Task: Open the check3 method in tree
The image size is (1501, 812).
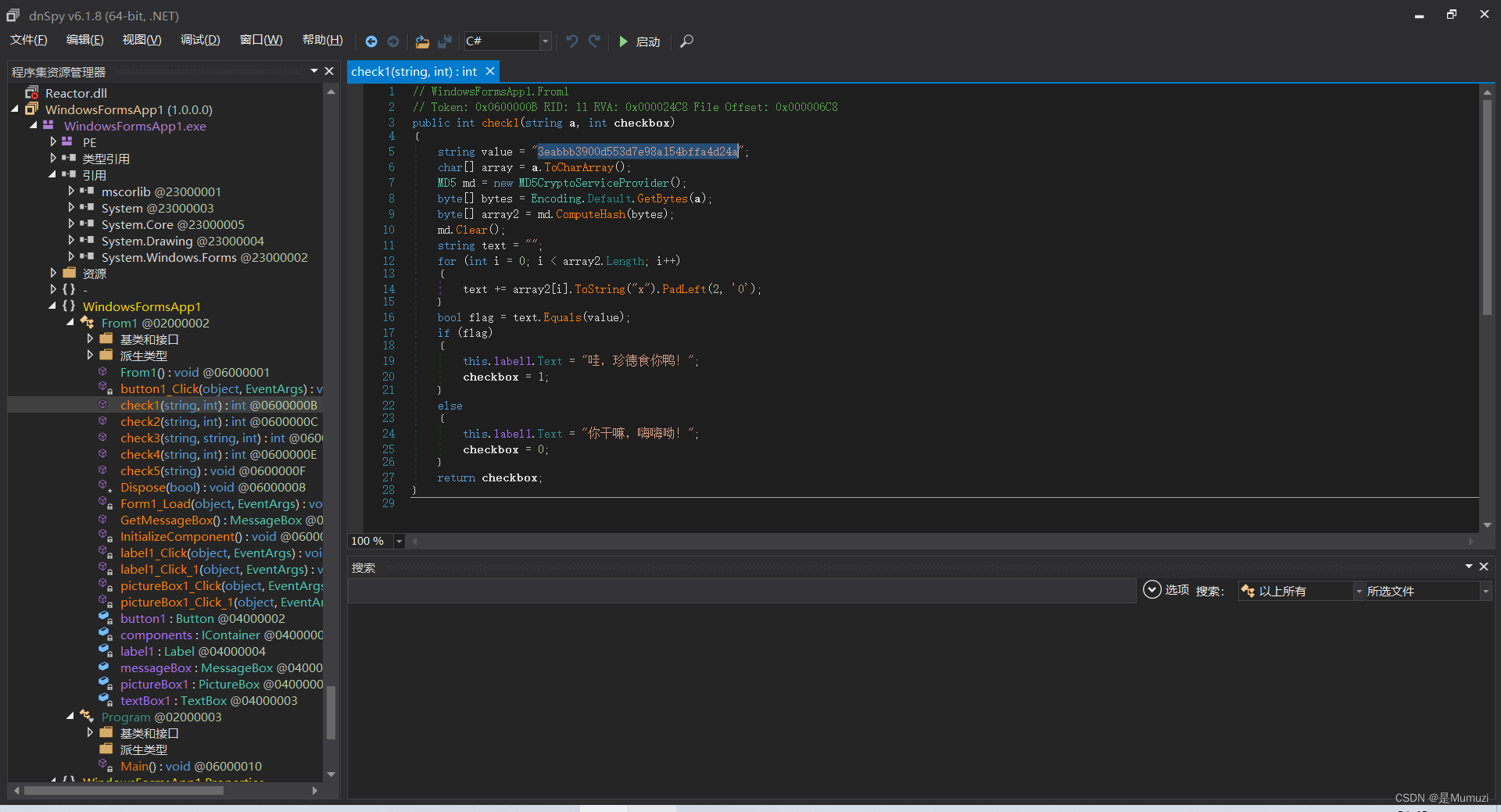Action: click(220, 438)
